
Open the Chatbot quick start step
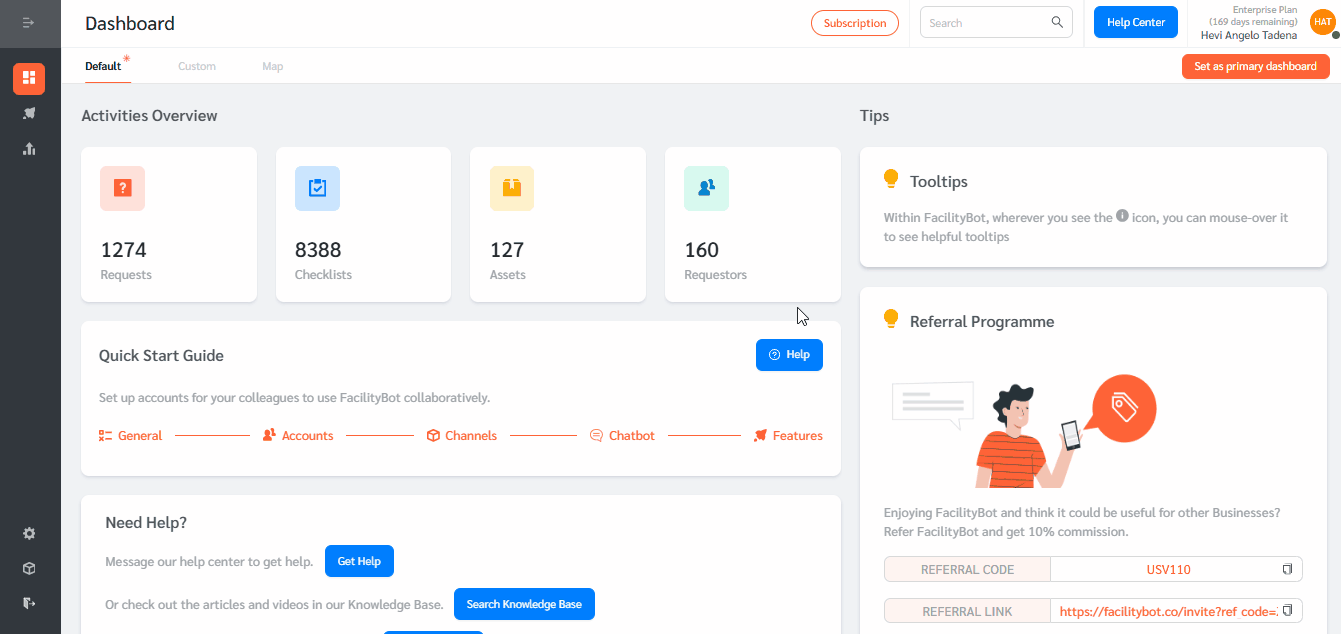pyautogui.click(x=622, y=436)
